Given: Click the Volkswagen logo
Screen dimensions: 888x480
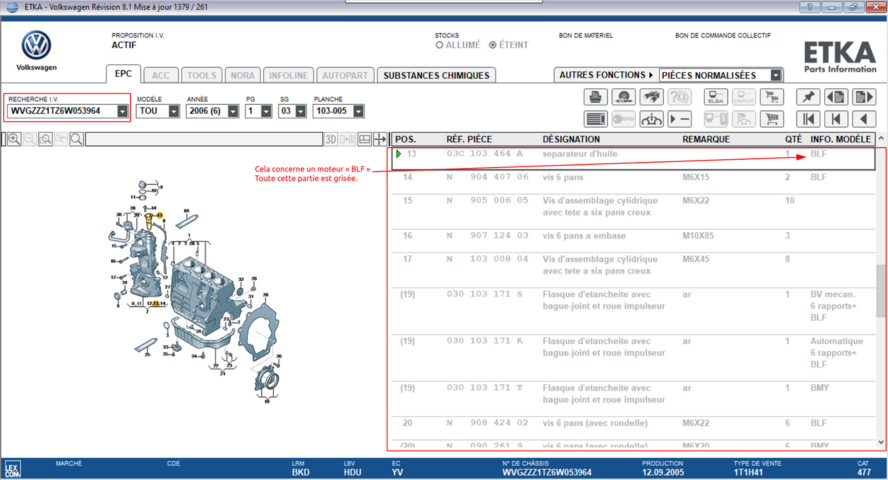Looking at the screenshot, I should [36, 45].
